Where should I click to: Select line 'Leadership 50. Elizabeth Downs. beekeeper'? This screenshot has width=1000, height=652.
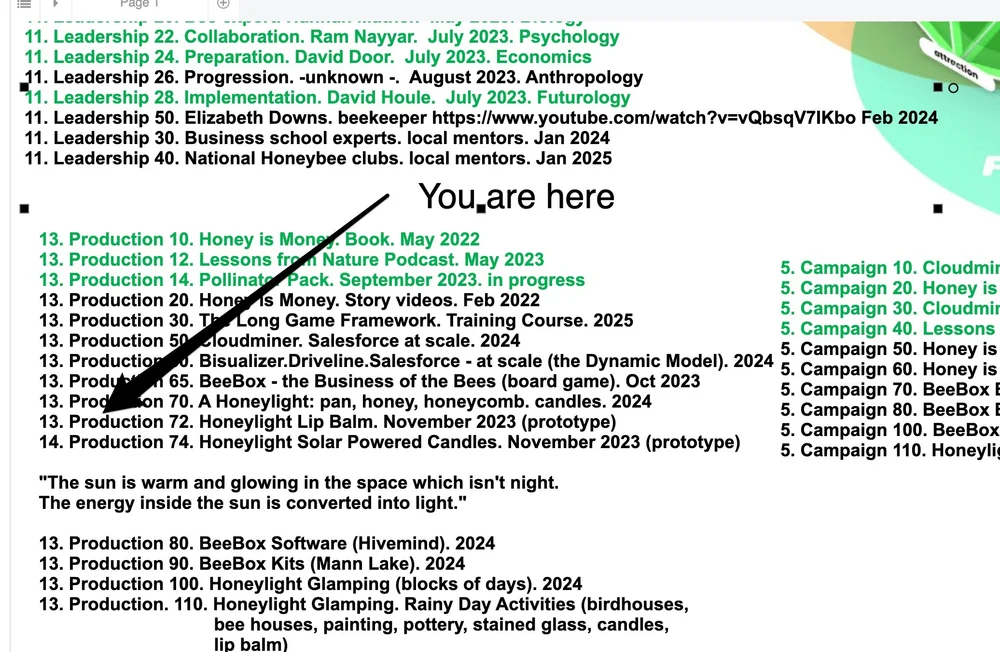(x=481, y=118)
